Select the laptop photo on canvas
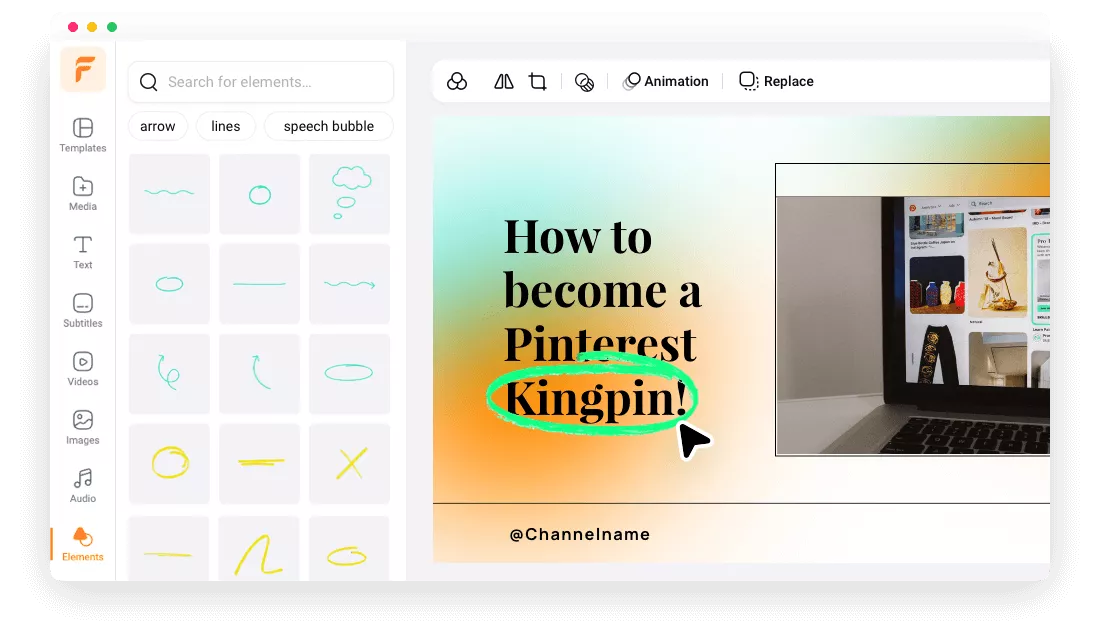This screenshot has height=641, width=1100. (913, 325)
